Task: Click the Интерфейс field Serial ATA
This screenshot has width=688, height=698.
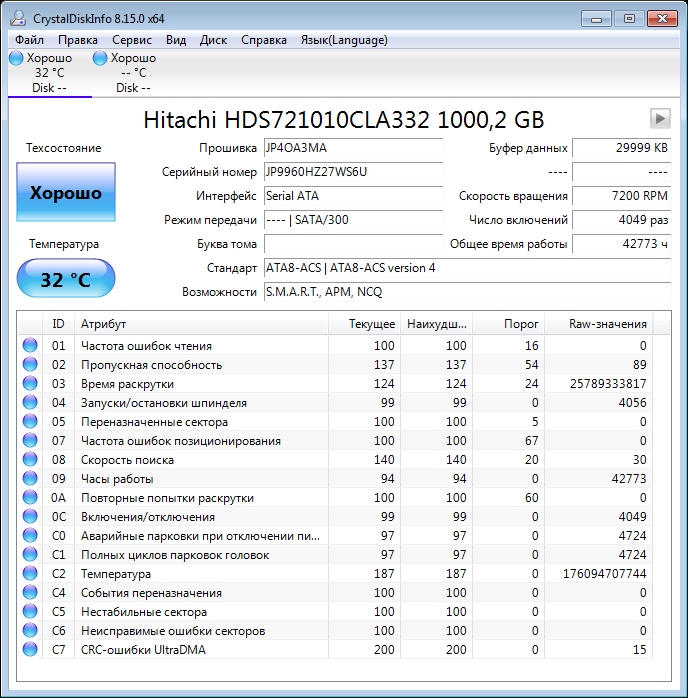Action: tap(353, 196)
